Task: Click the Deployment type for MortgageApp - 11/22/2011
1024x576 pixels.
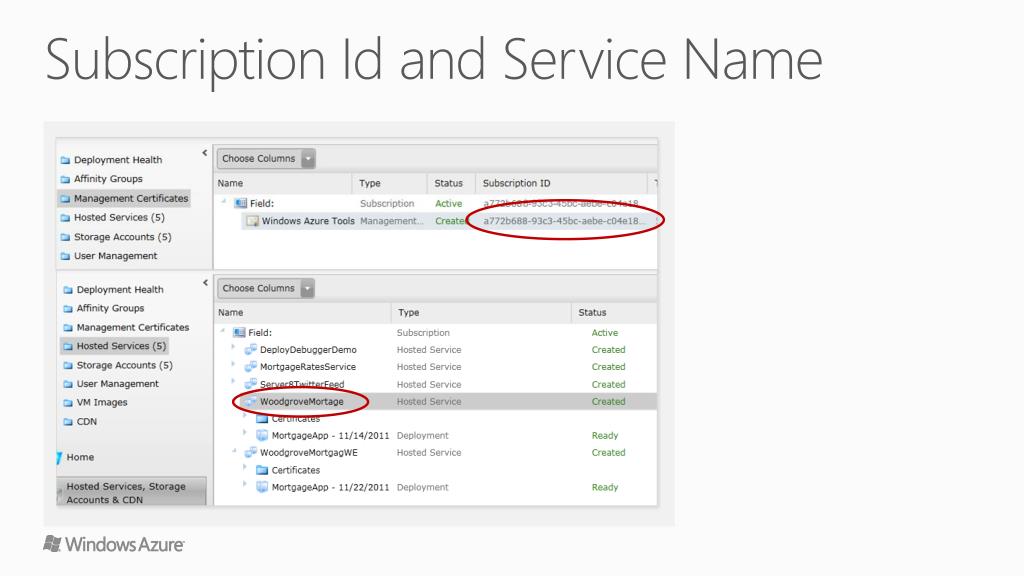Action: pyautogui.click(x=423, y=487)
